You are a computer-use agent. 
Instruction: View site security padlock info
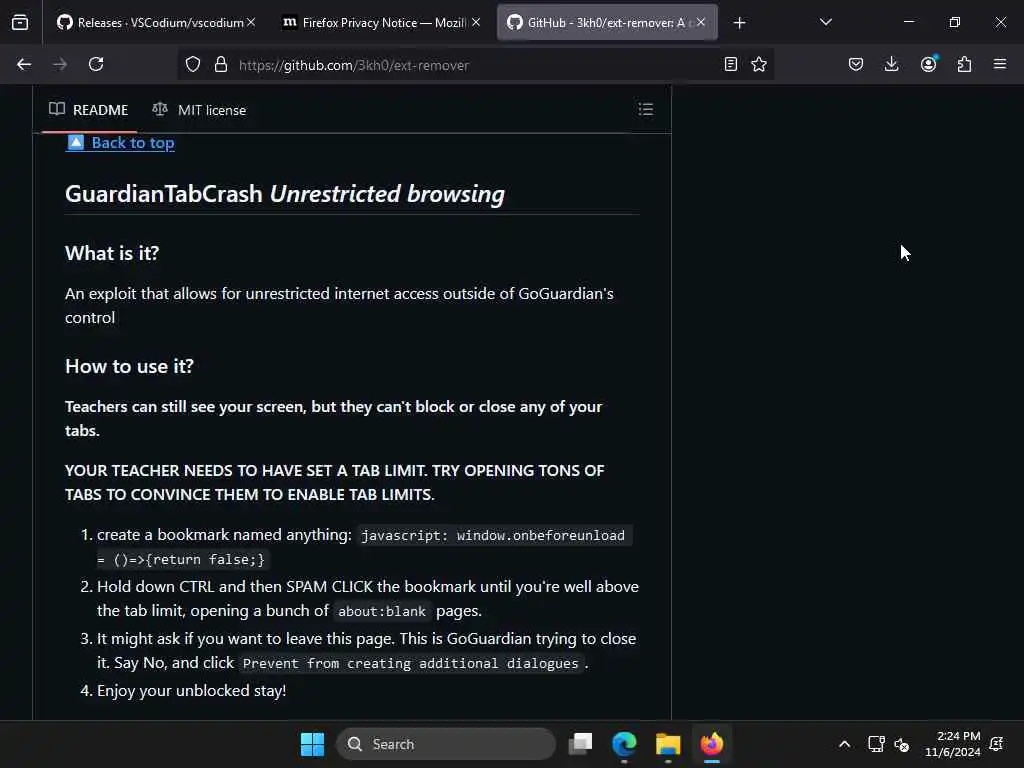point(221,65)
